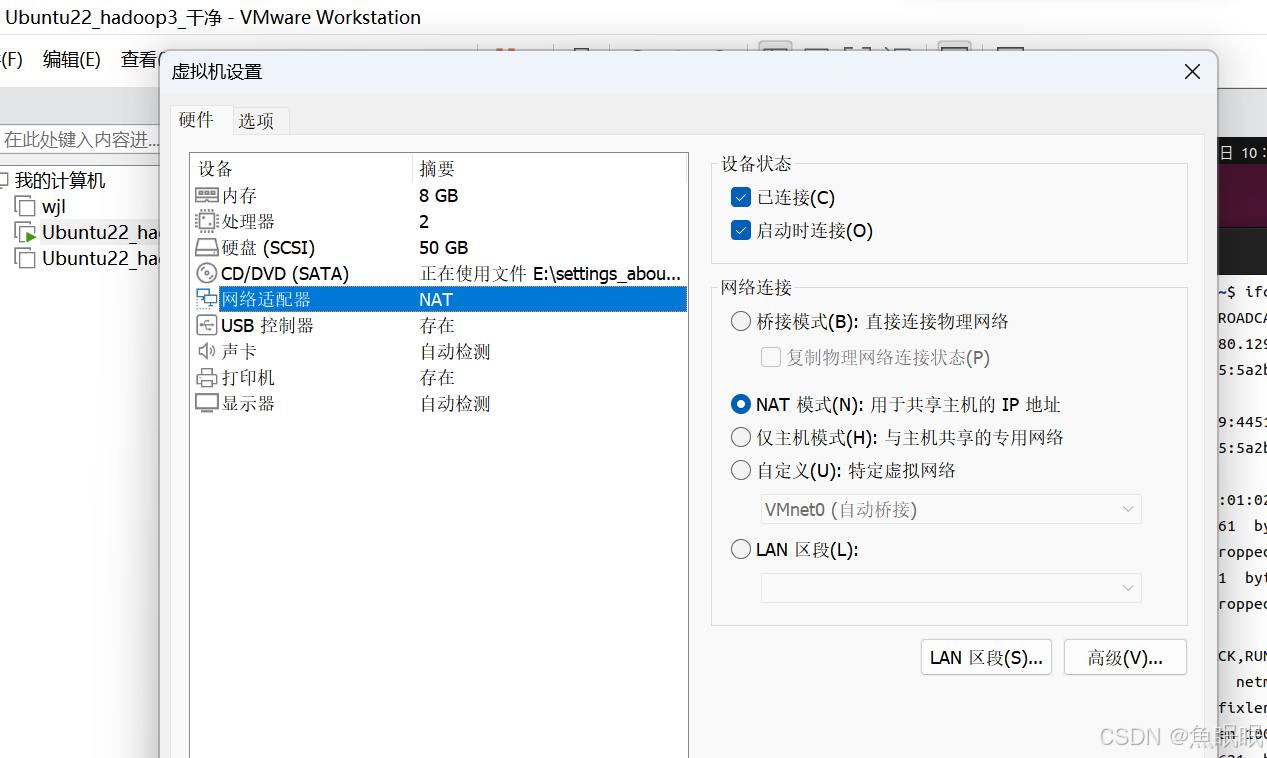
Task: Open the VMnet0 (自动桥接) dropdown
Action: point(951,510)
